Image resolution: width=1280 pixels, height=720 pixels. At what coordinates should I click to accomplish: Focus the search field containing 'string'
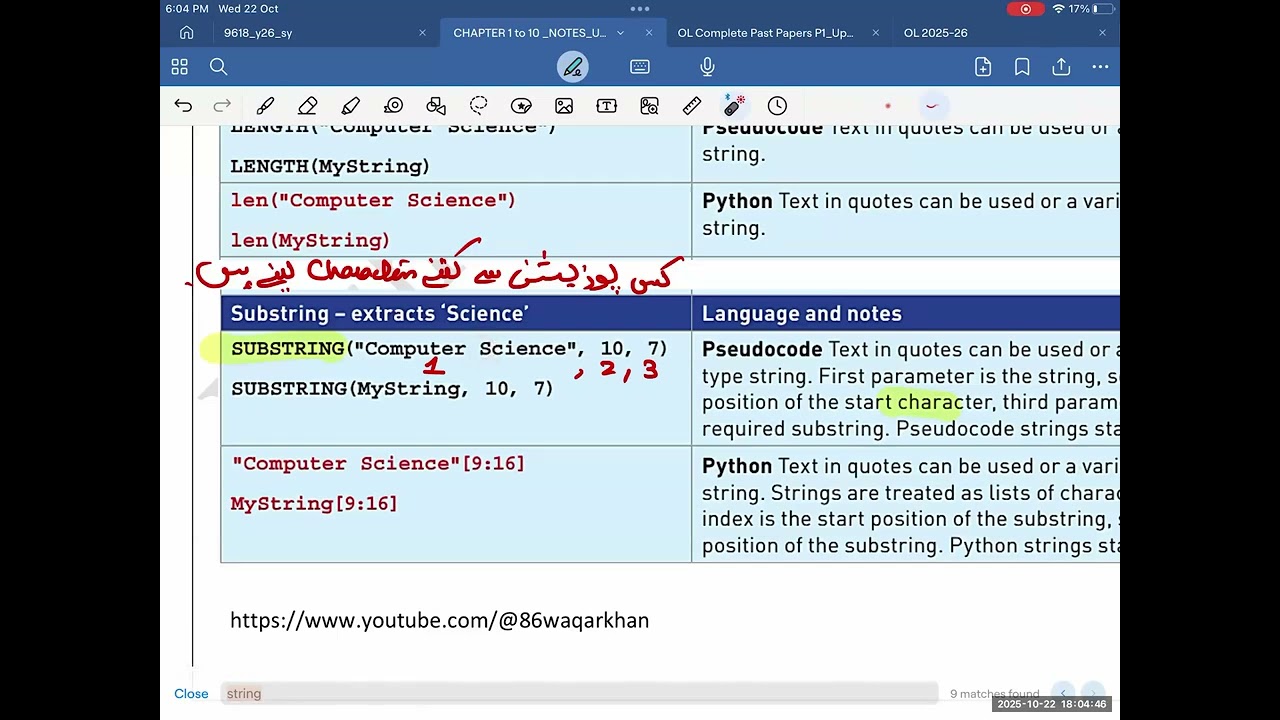[x=579, y=694]
